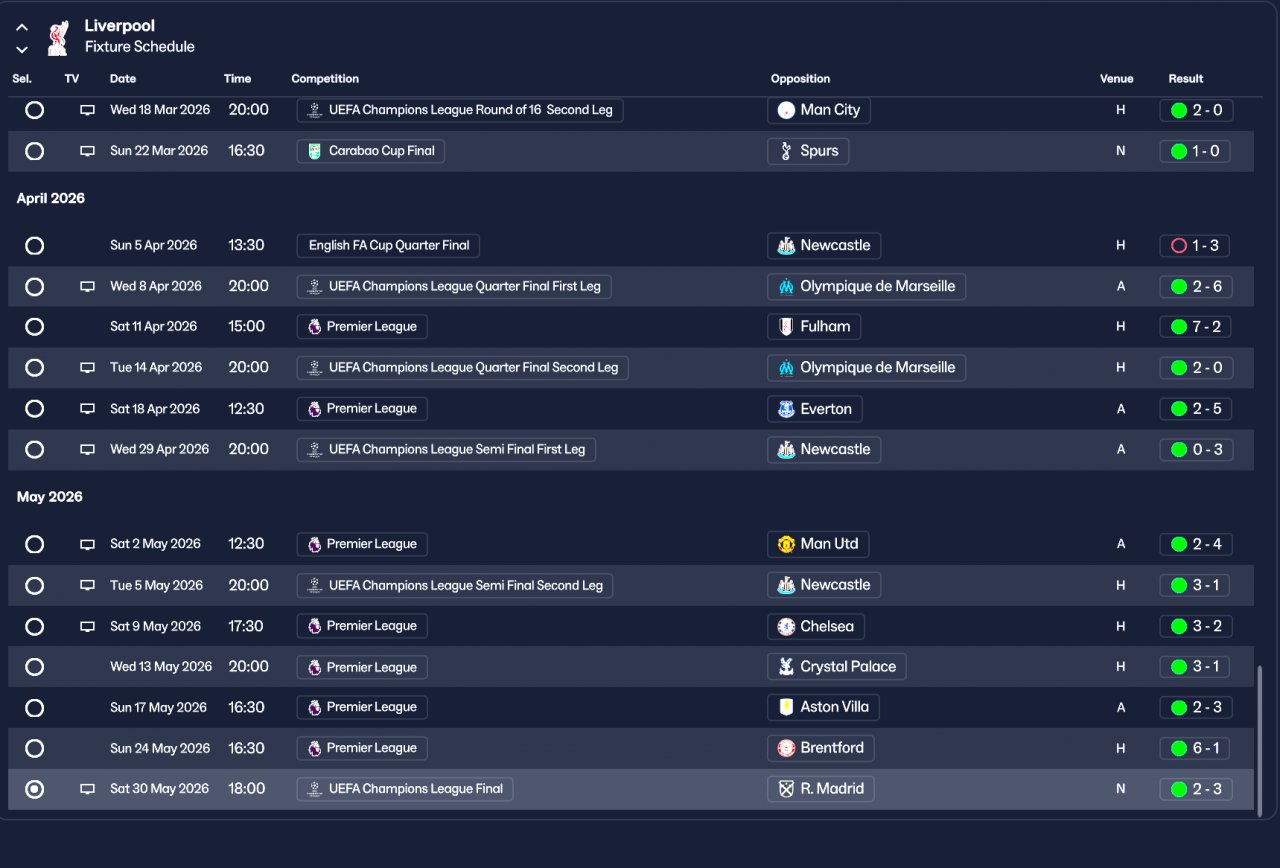The height and width of the screenshot is (868, 1280).
Task: Click green win indicator for Fulham 7 - 2
Action: [x=1179, y=327]
